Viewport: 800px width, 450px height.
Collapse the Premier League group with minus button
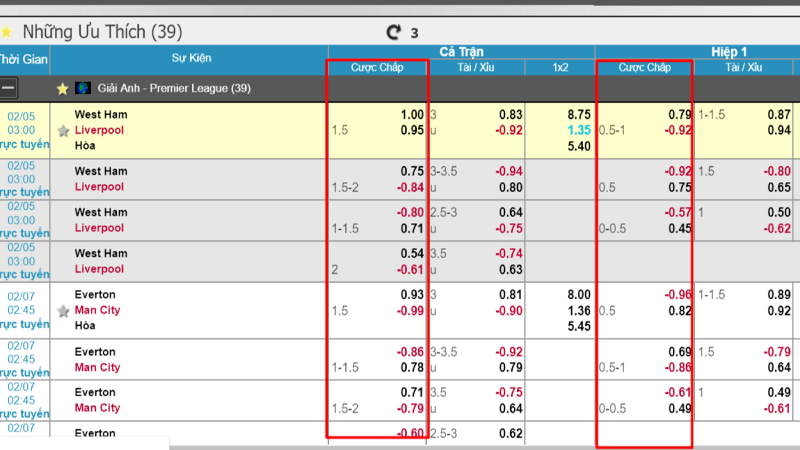pos(8,88)
